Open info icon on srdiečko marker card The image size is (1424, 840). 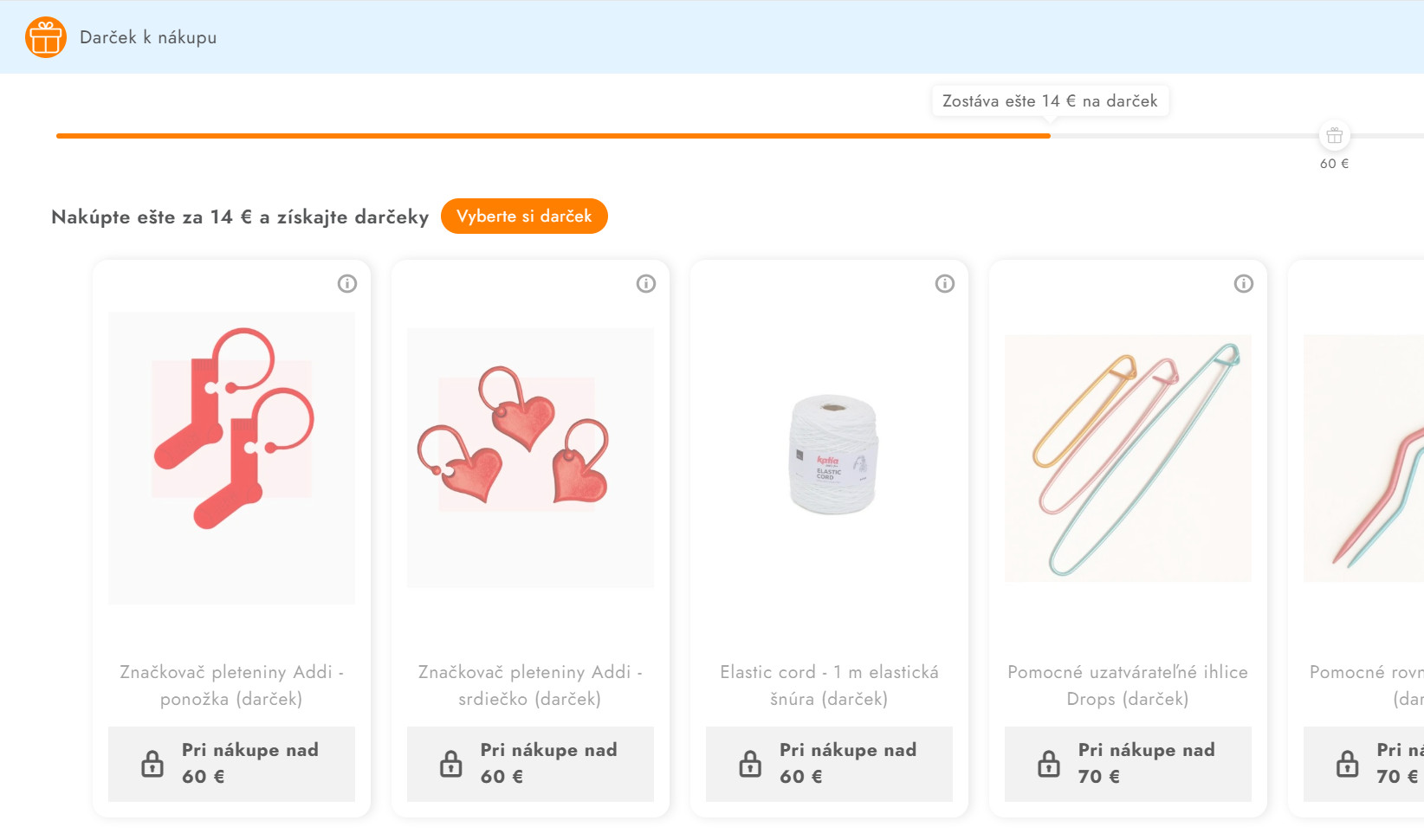pos(646,283)
